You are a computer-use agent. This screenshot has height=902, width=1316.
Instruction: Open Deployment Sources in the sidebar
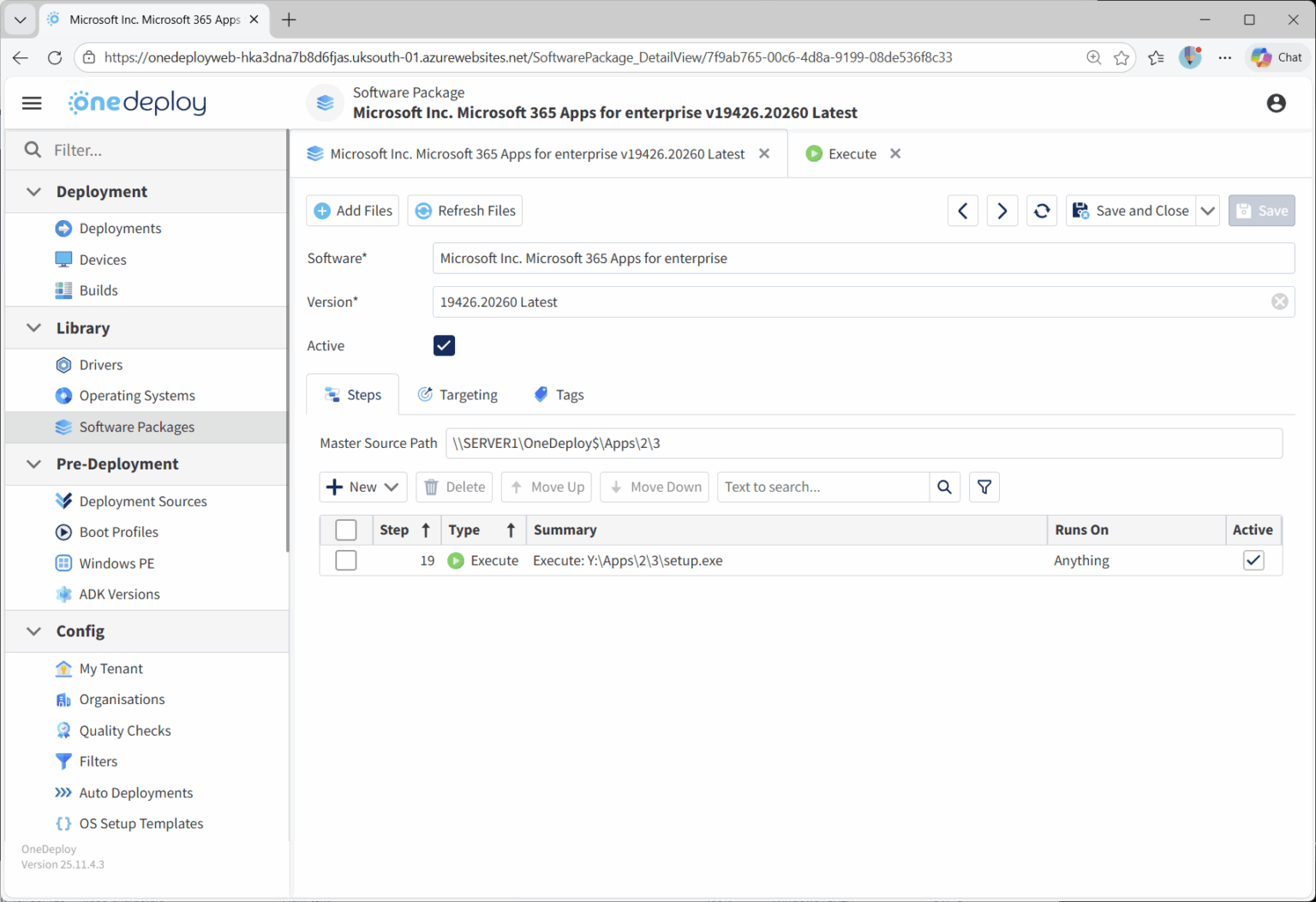(x=143, y=501)
